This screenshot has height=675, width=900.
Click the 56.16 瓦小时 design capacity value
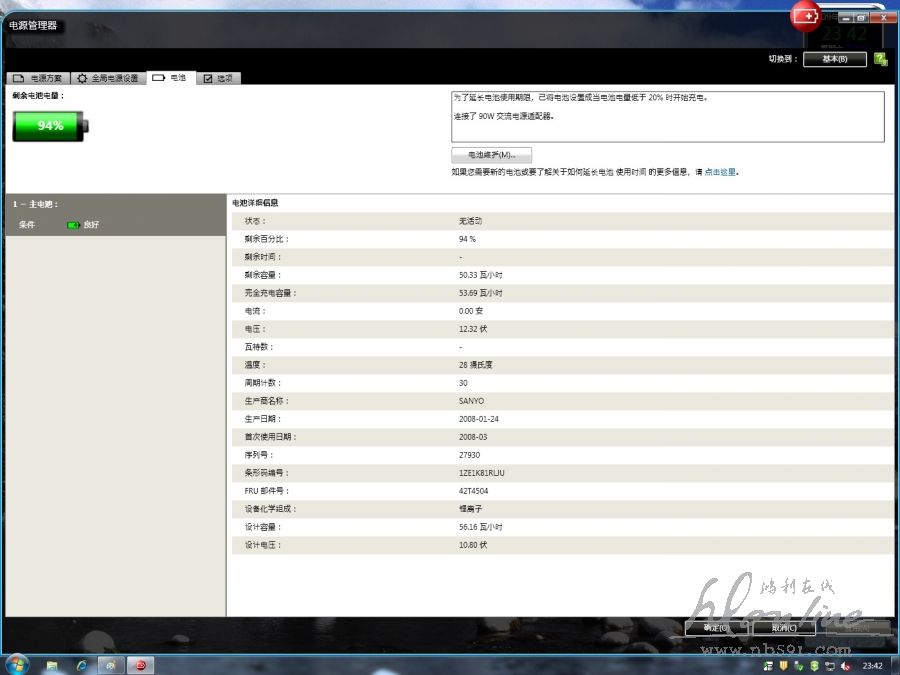click(480, 527)
